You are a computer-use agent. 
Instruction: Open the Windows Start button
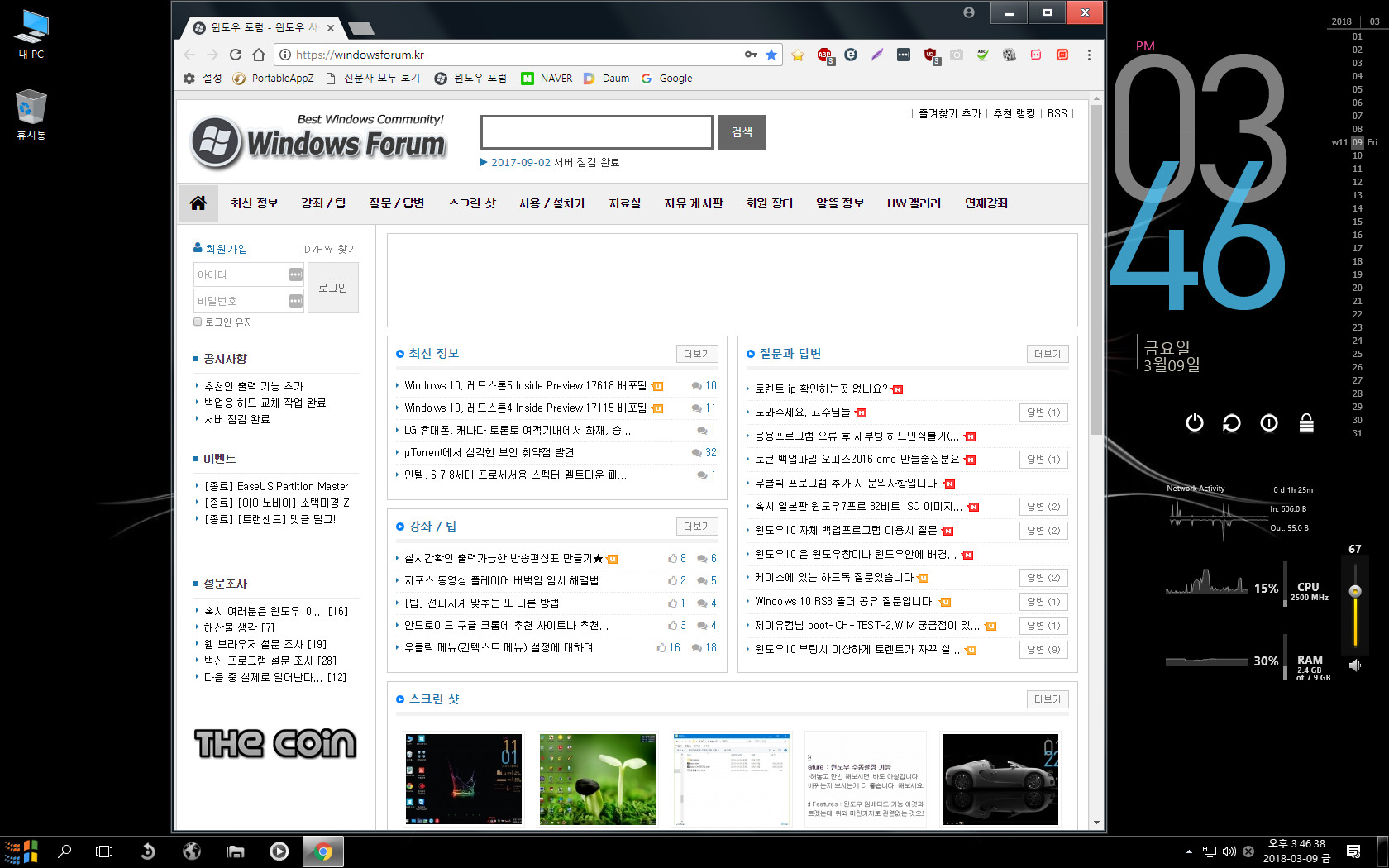click(22, 851)
